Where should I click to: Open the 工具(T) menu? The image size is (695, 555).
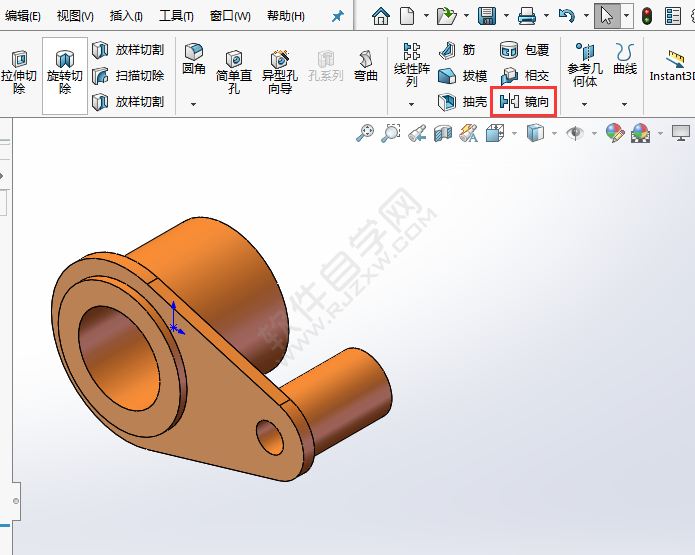click(176, 16)
